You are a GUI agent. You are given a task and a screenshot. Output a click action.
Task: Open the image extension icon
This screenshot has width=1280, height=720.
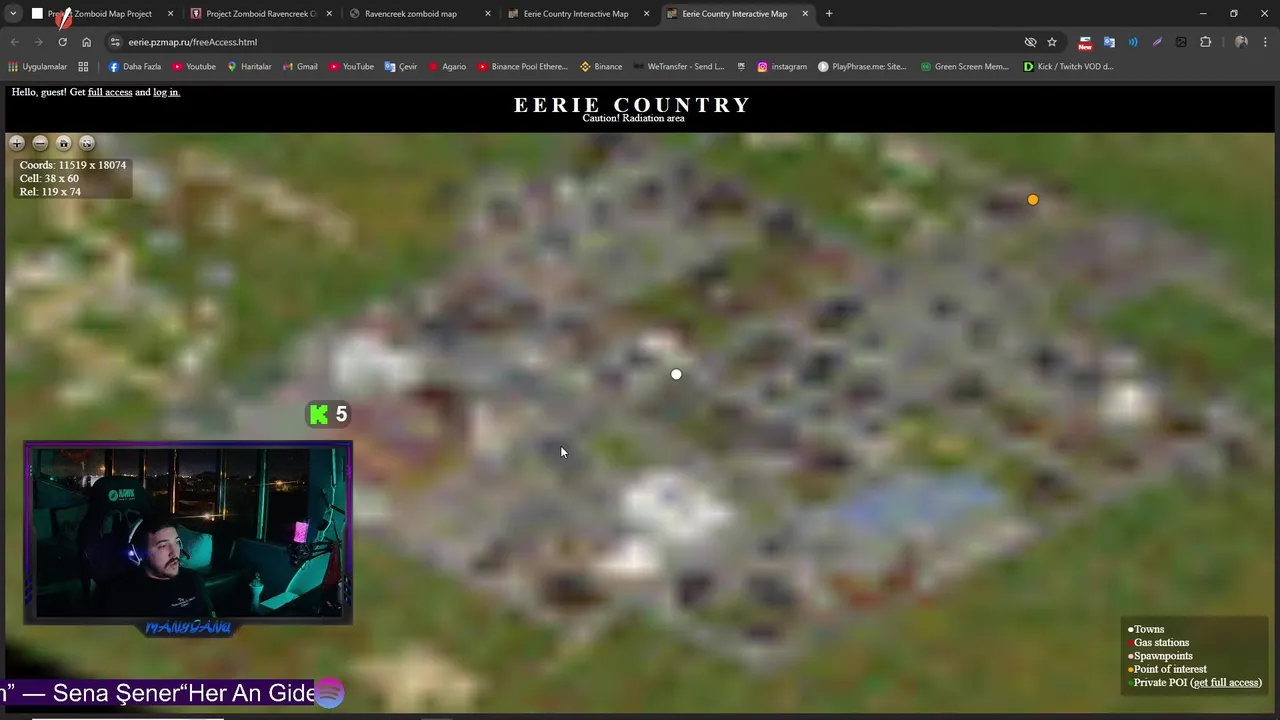[x=1181, y=42]
